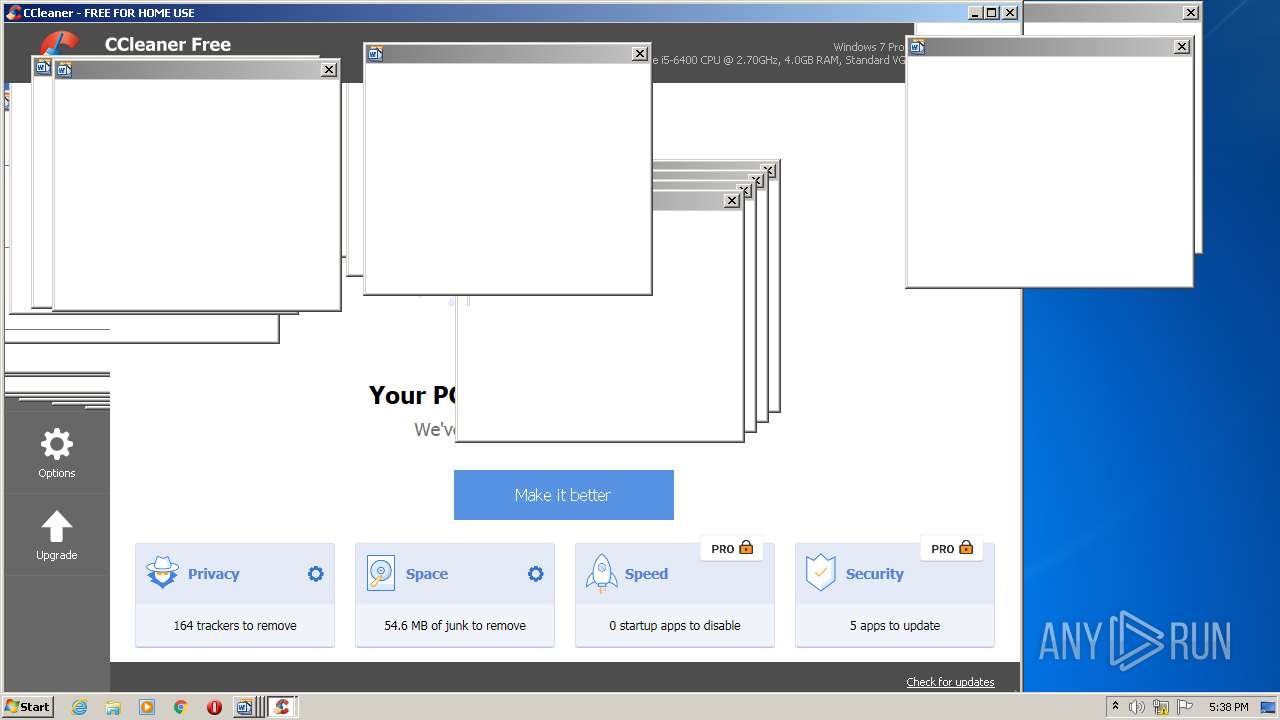Viewport: 1280px width, 720px height.
Task: Close the blank popup under CCleaner Free title
Action: tap(328, 70)
